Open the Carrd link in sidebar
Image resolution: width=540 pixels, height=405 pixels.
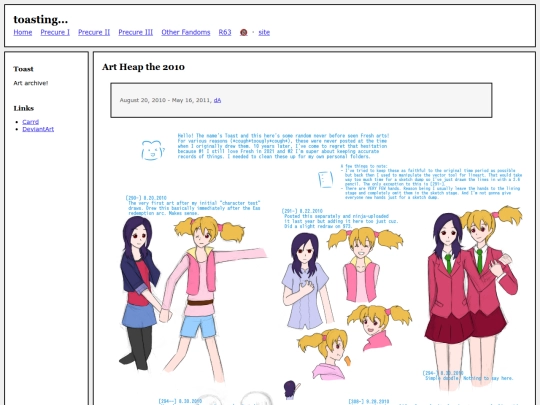(31, 122)
